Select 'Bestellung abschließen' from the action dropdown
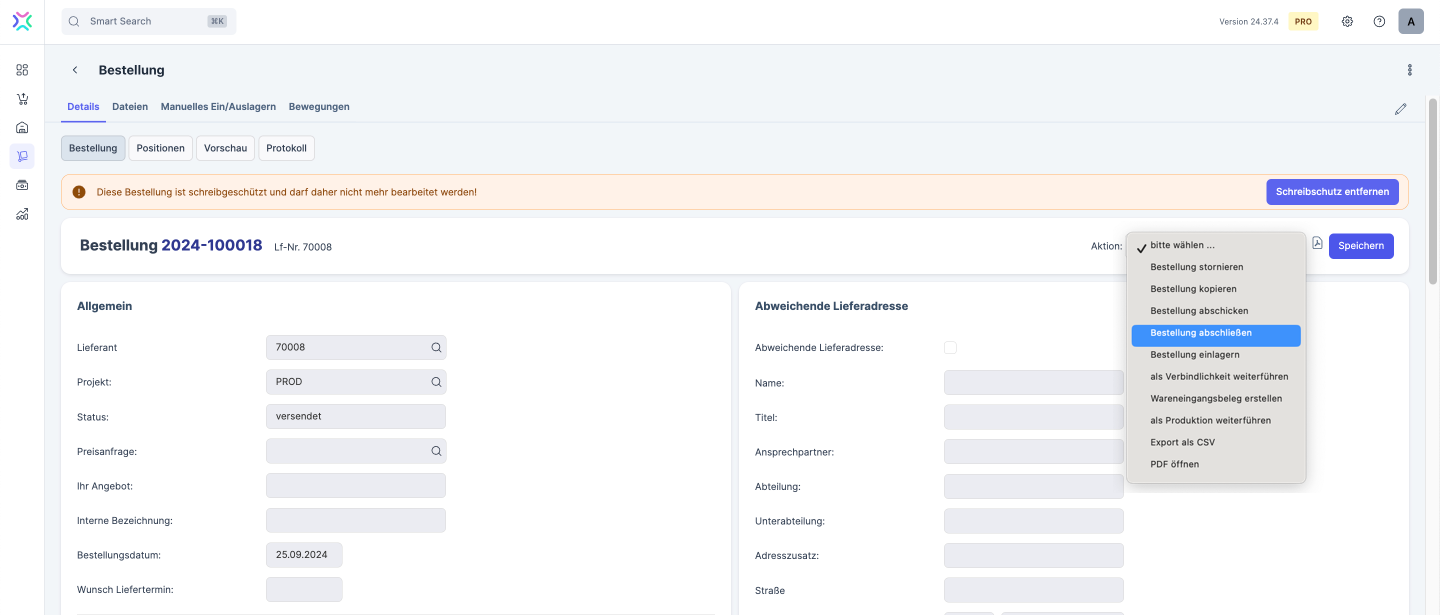Screen dimensions: 1440x615 click(1215, 333)
